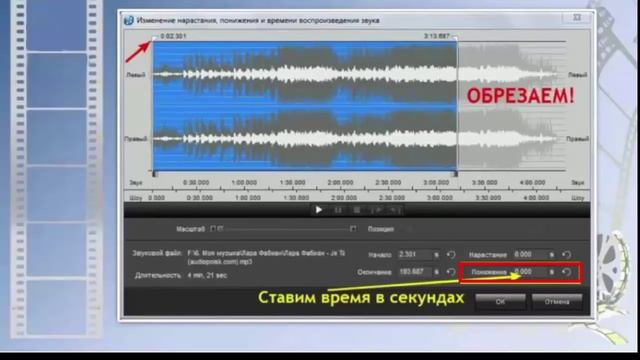
Task: Click the duration text '4 min, 21 sec'
Action: coord(207,276)
